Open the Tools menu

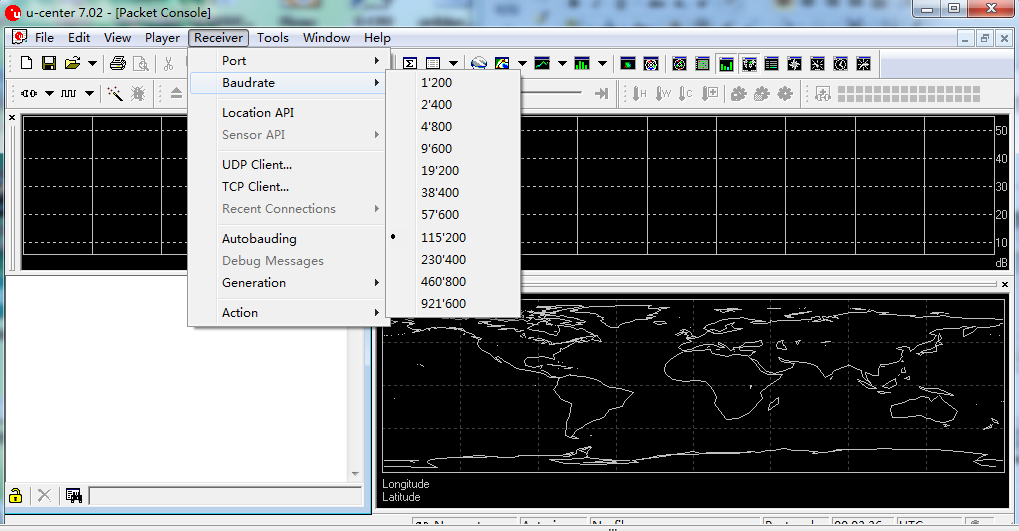[273, 38]
